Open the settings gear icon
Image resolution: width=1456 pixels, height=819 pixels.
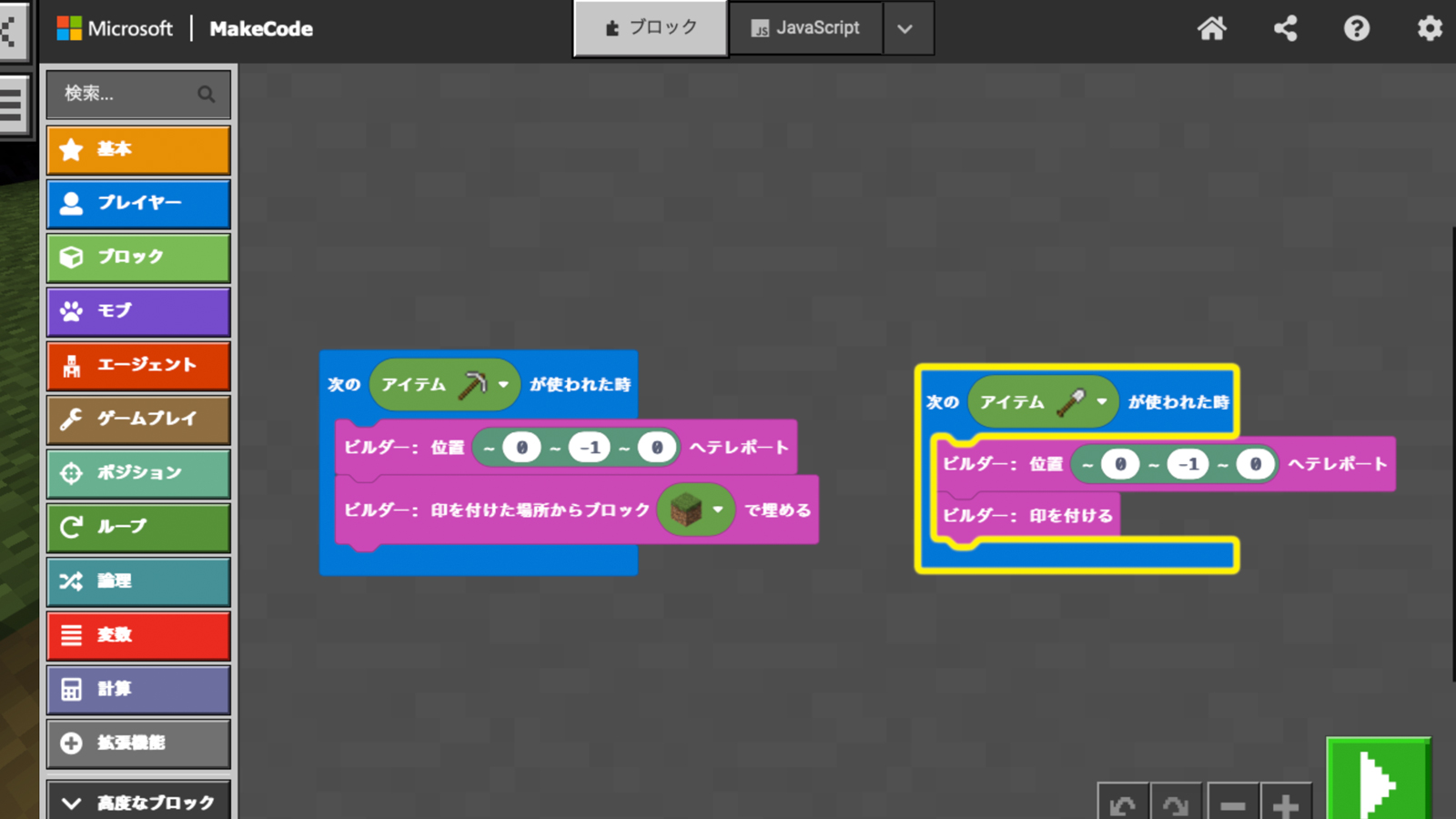click(x=1430, y=28)
